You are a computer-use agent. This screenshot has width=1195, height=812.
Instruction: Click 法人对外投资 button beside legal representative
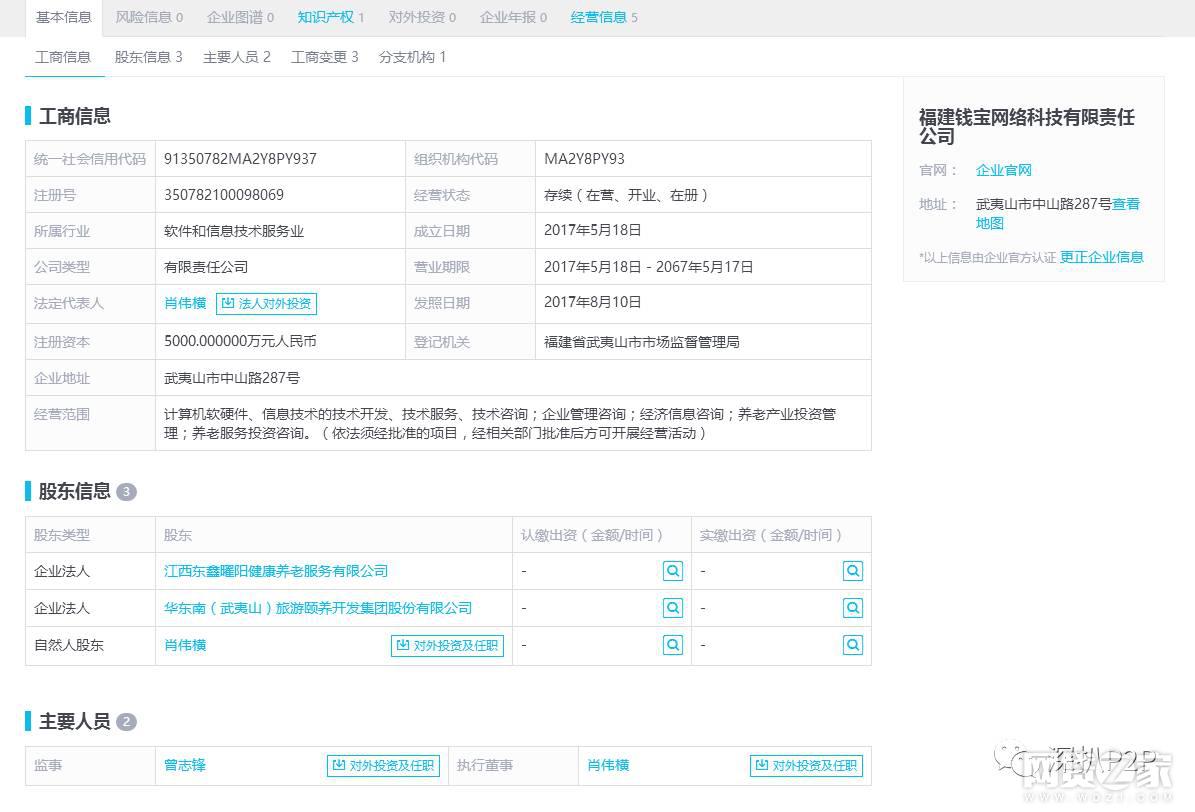266,303
